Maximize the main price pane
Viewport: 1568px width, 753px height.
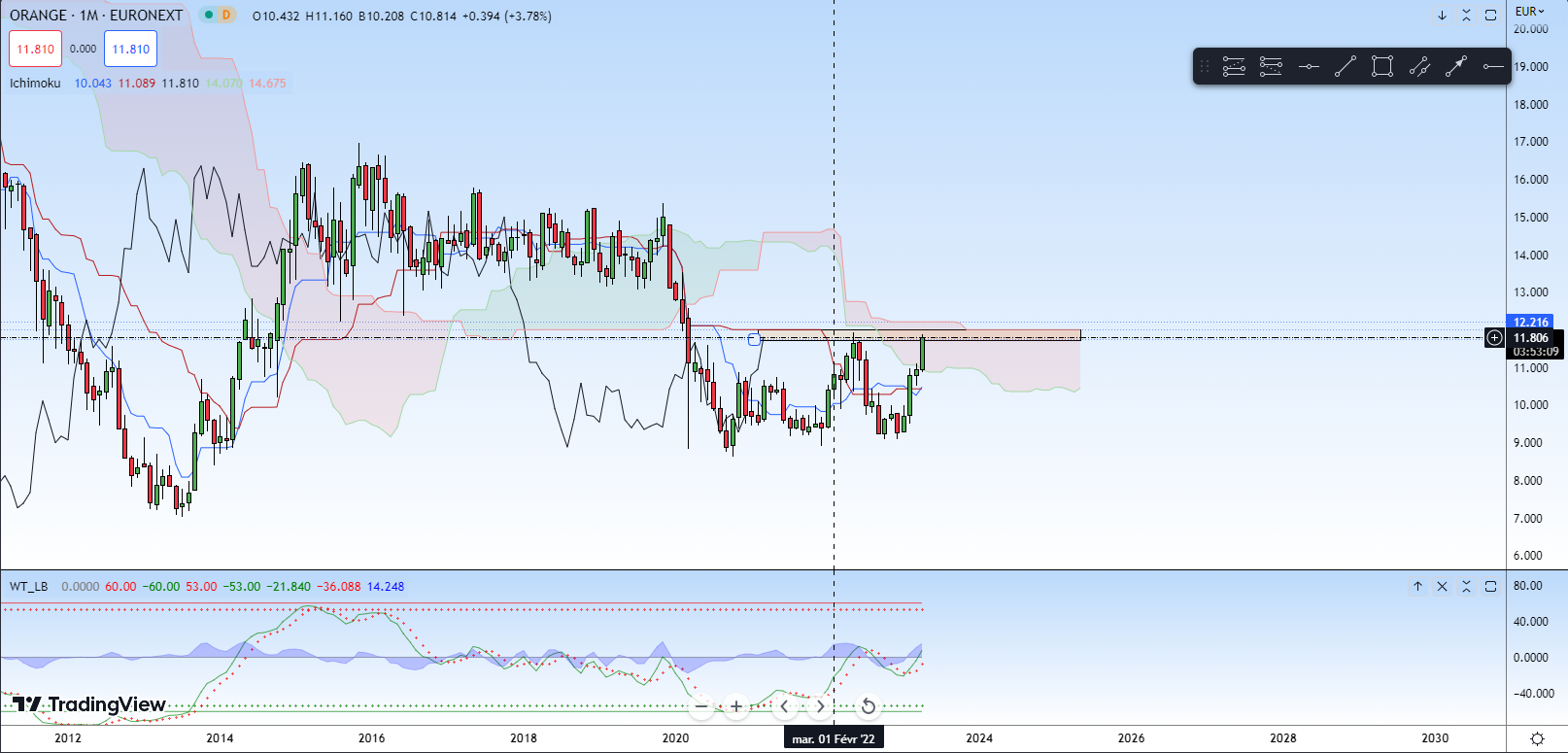pos(1490,16)
